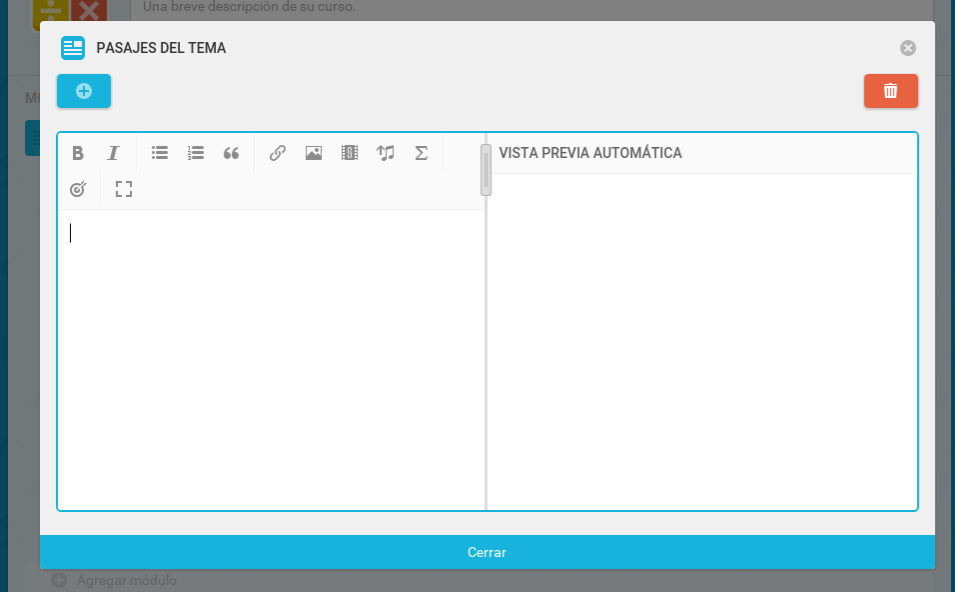Delete the passage with trash button

coord(890,91)
